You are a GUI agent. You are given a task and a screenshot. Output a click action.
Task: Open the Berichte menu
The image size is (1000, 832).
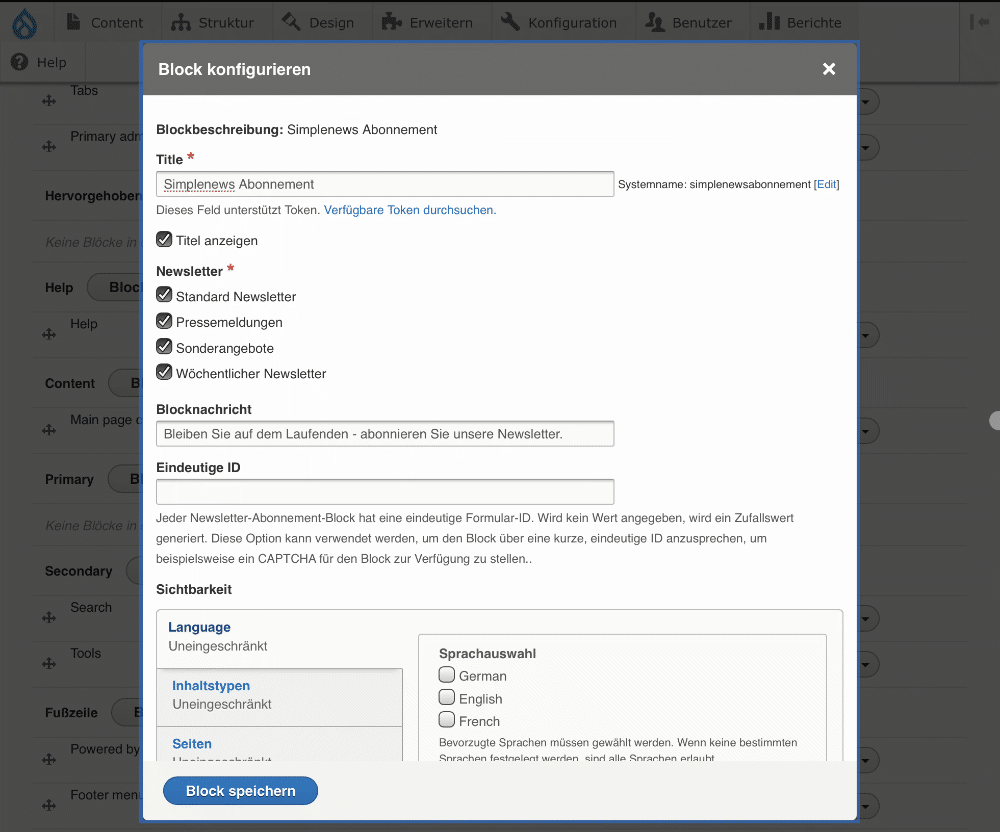pyautogui.click(x=800, y=22)
